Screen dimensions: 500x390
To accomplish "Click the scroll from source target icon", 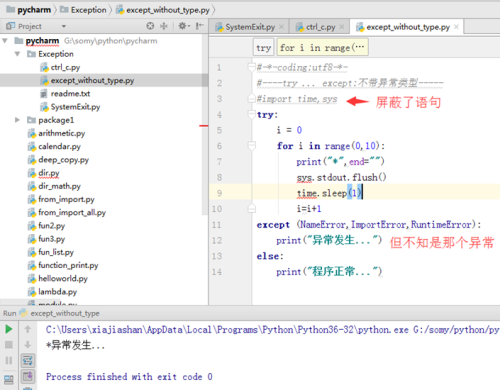I will [150, 26].
